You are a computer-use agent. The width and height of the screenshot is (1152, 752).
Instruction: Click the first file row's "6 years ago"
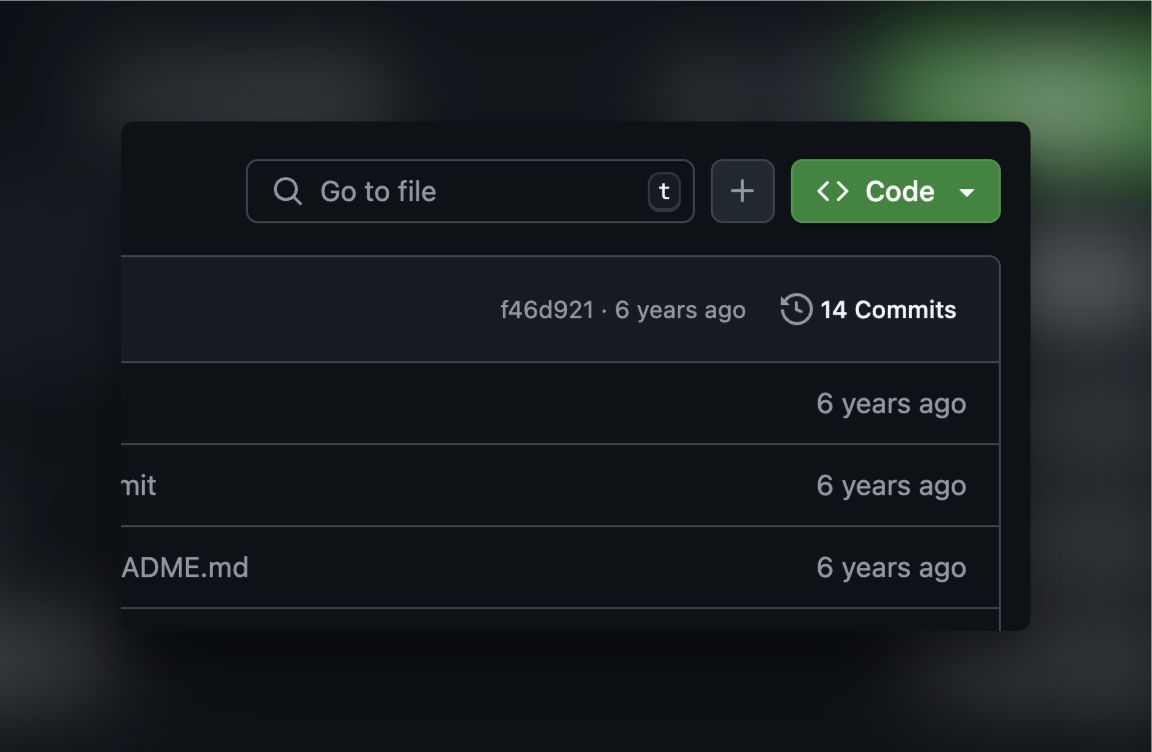[891, 404]
